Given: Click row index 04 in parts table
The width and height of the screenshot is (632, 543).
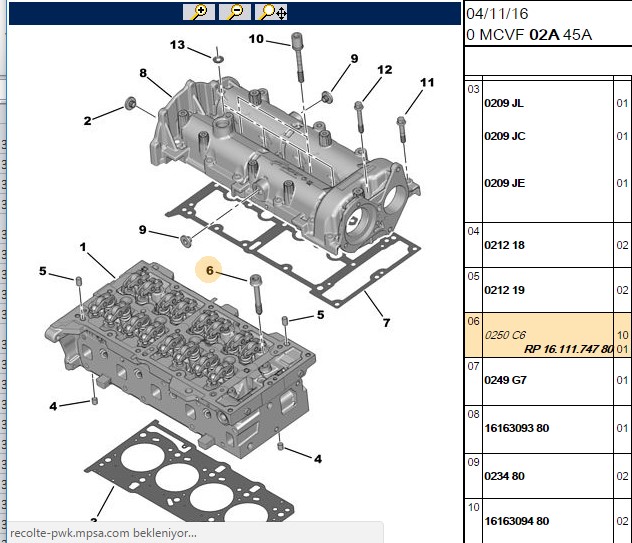Looking at the screenshot, I should pyautogui.click(x=473, y=231).
